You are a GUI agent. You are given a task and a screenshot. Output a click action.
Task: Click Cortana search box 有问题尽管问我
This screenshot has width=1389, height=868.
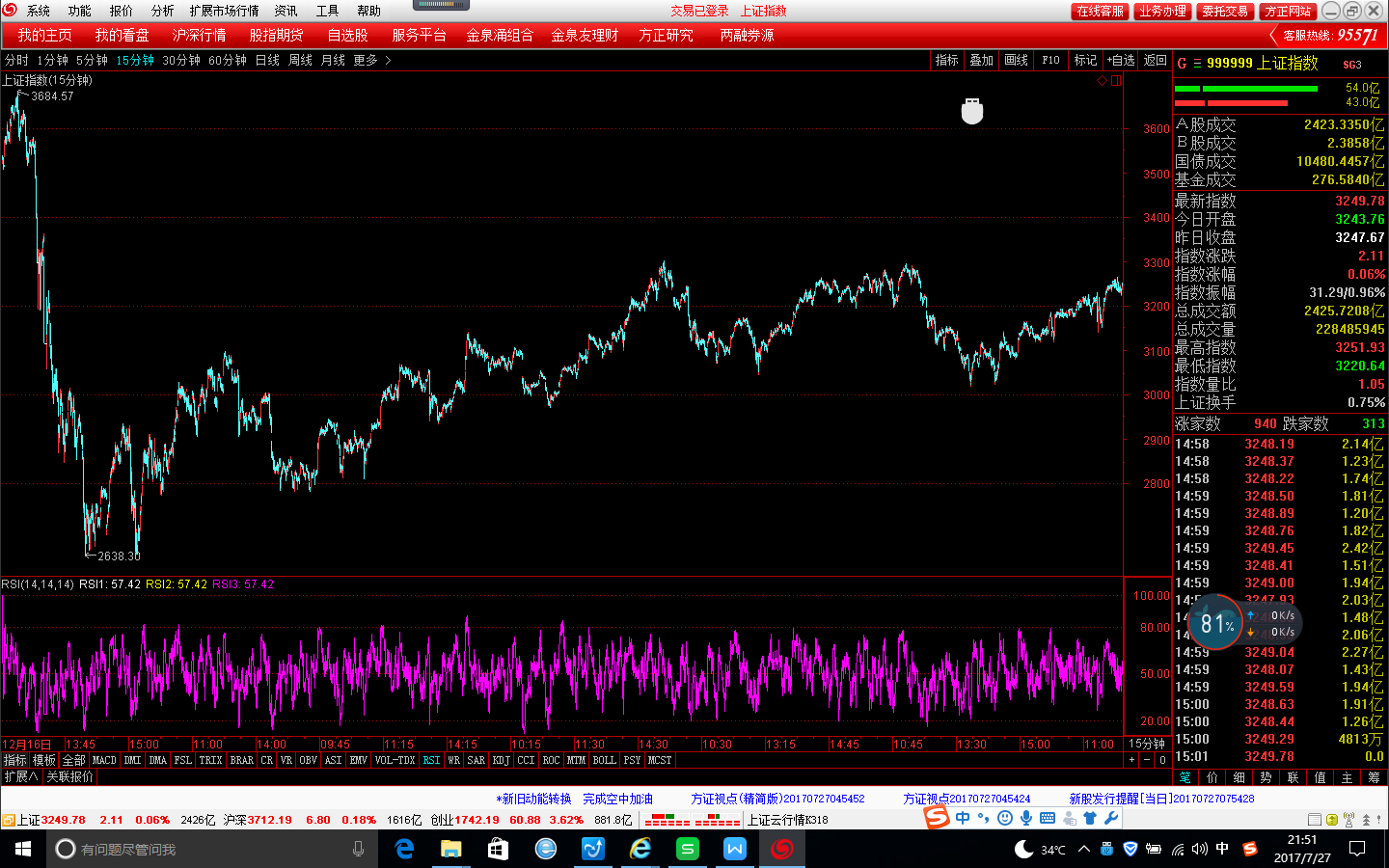tap(212, 849)
